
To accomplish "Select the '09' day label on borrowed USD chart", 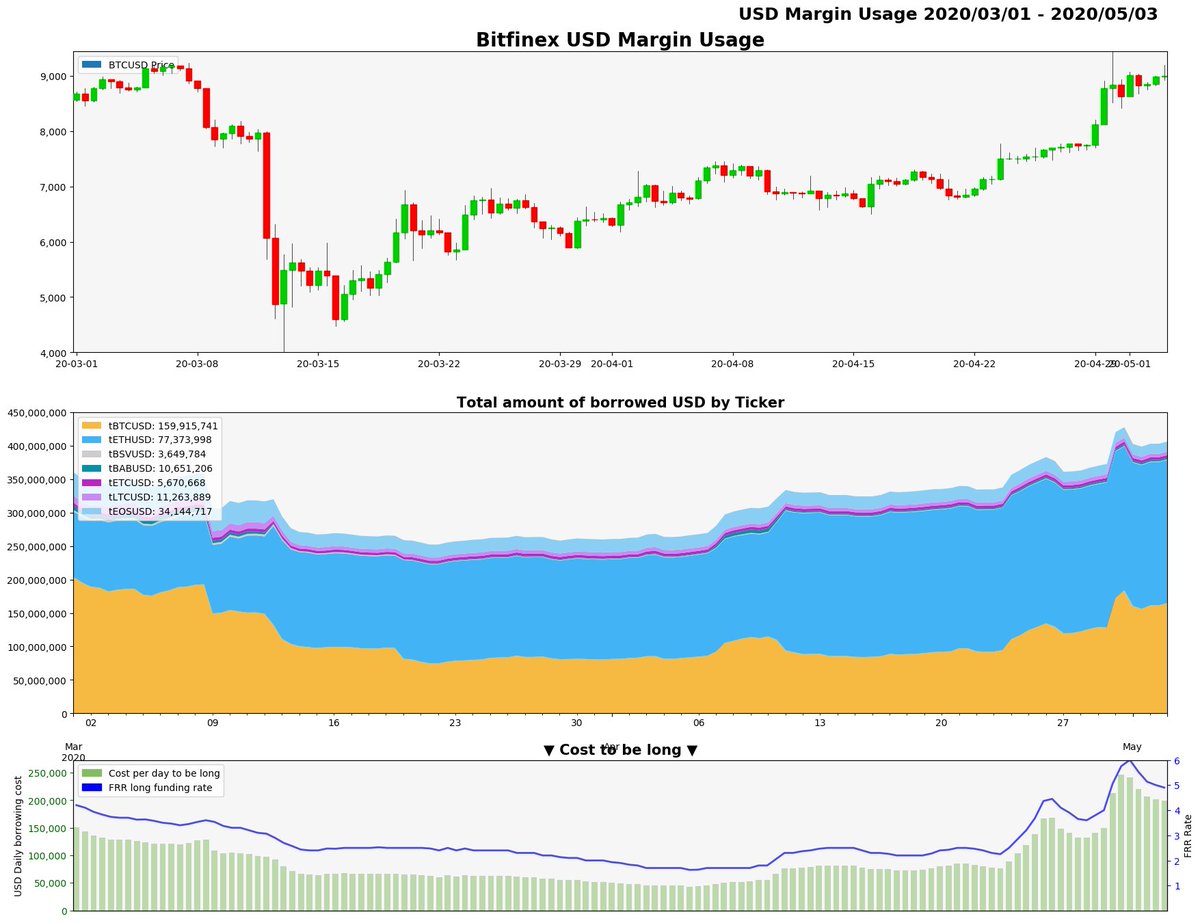I will pos(212,723).
